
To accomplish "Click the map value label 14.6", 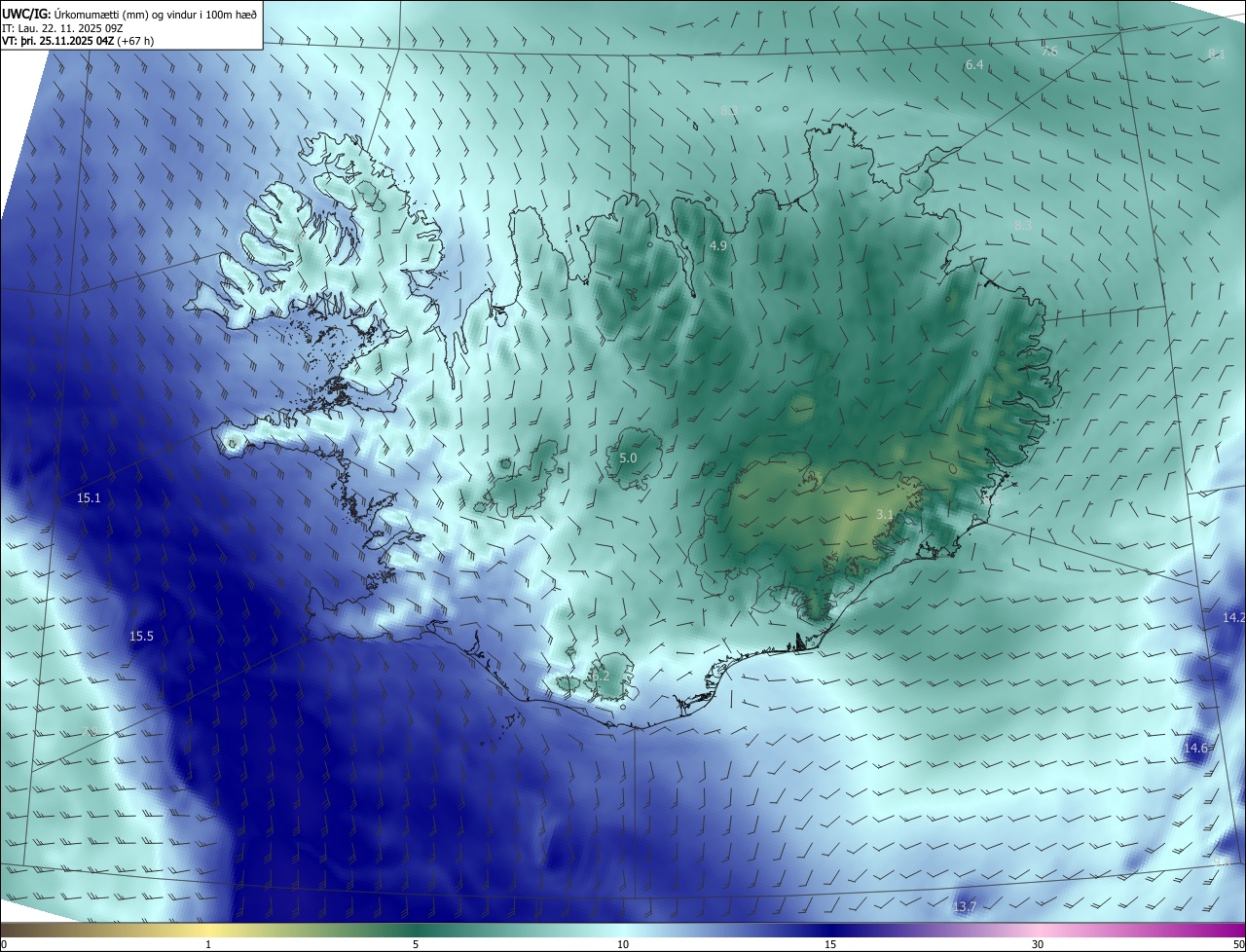I will pyautogui.click(x=1195, y=749).
